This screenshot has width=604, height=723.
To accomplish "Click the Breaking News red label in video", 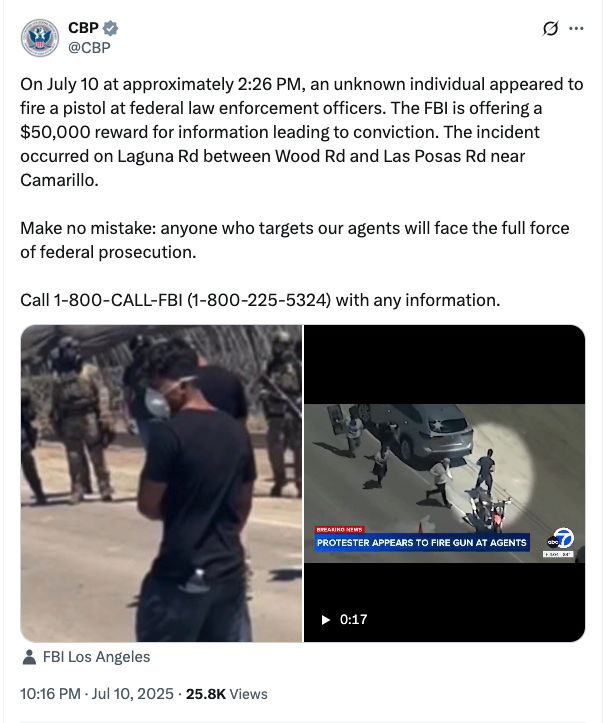I will (x=340, y=529).
